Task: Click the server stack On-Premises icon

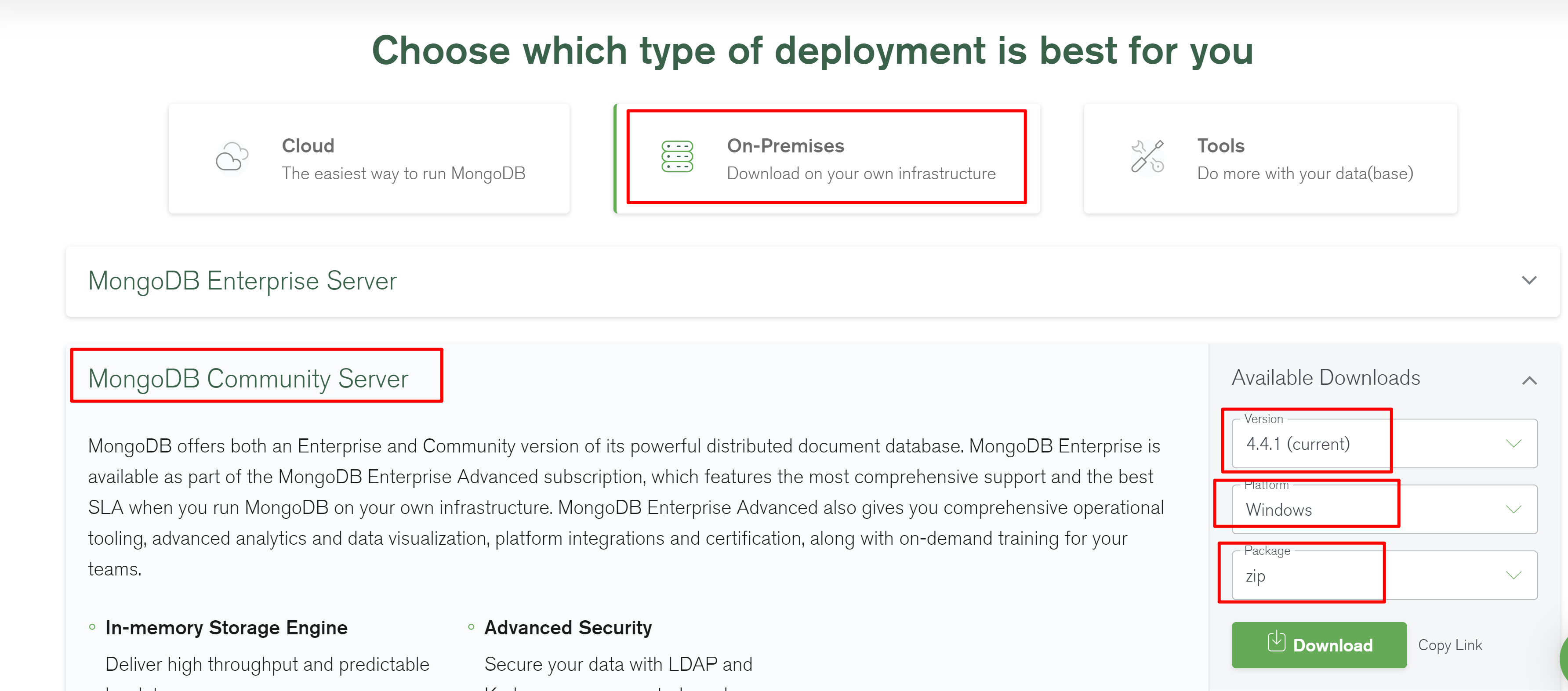Action: click(677, 157)
